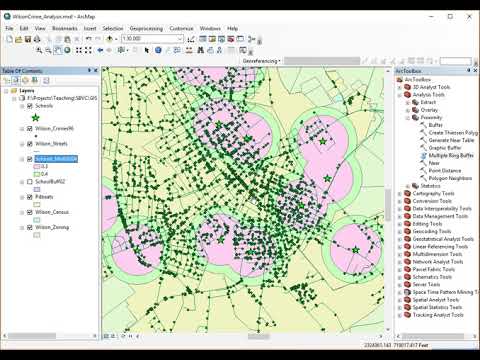This screenshot has height=360, width=480.
Task: Click List By Selection icon in table of contents
Action: (35, 80)
